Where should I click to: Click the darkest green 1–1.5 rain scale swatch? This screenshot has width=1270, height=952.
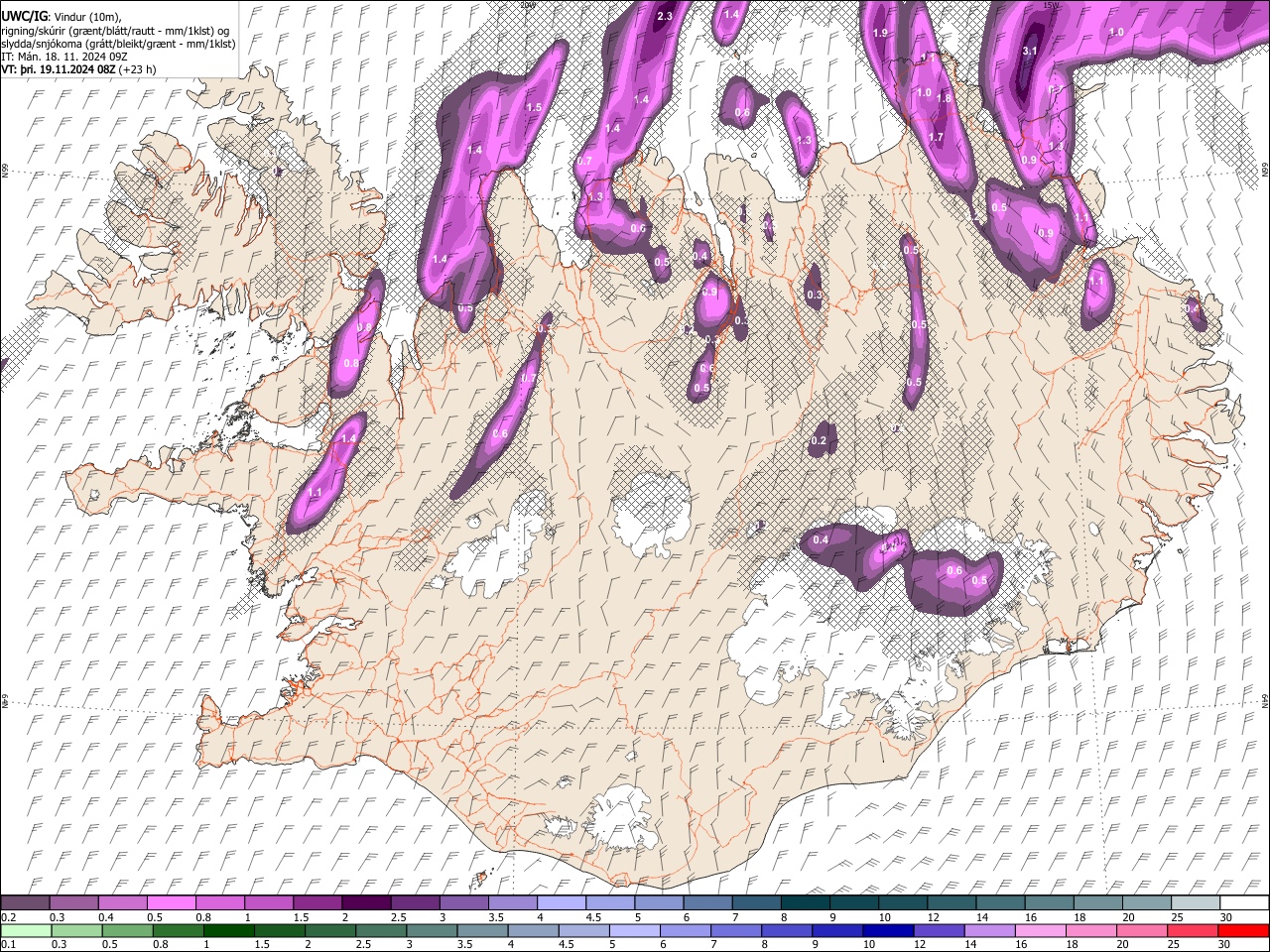(x=228, y=930)
